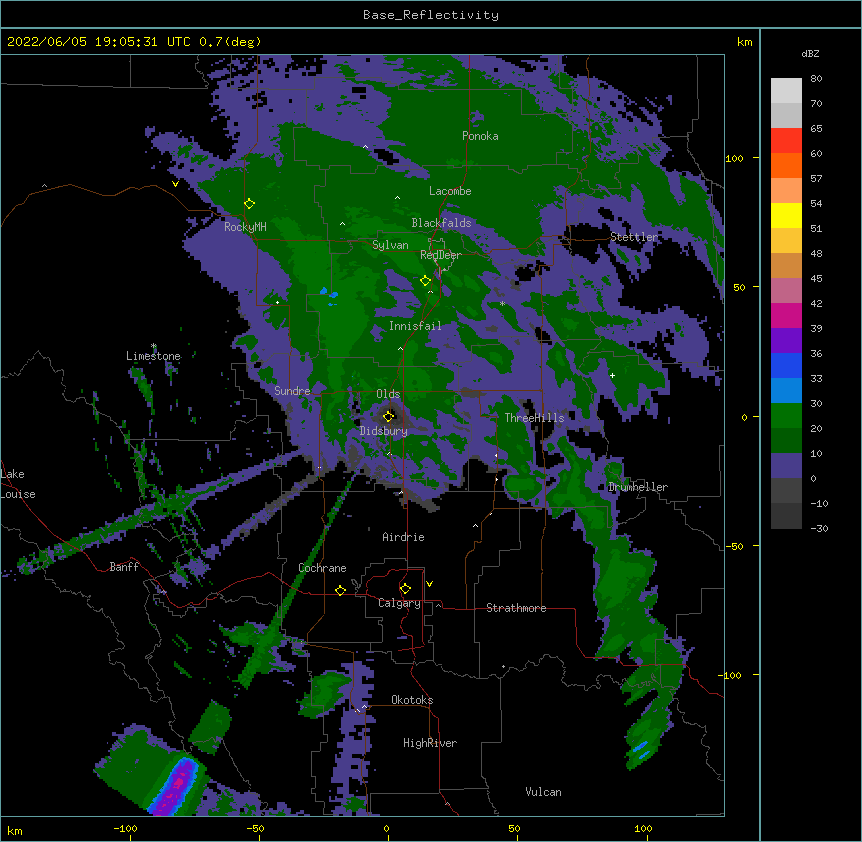
Task: Click the Blackfalds label
Action: click(441, 223)
